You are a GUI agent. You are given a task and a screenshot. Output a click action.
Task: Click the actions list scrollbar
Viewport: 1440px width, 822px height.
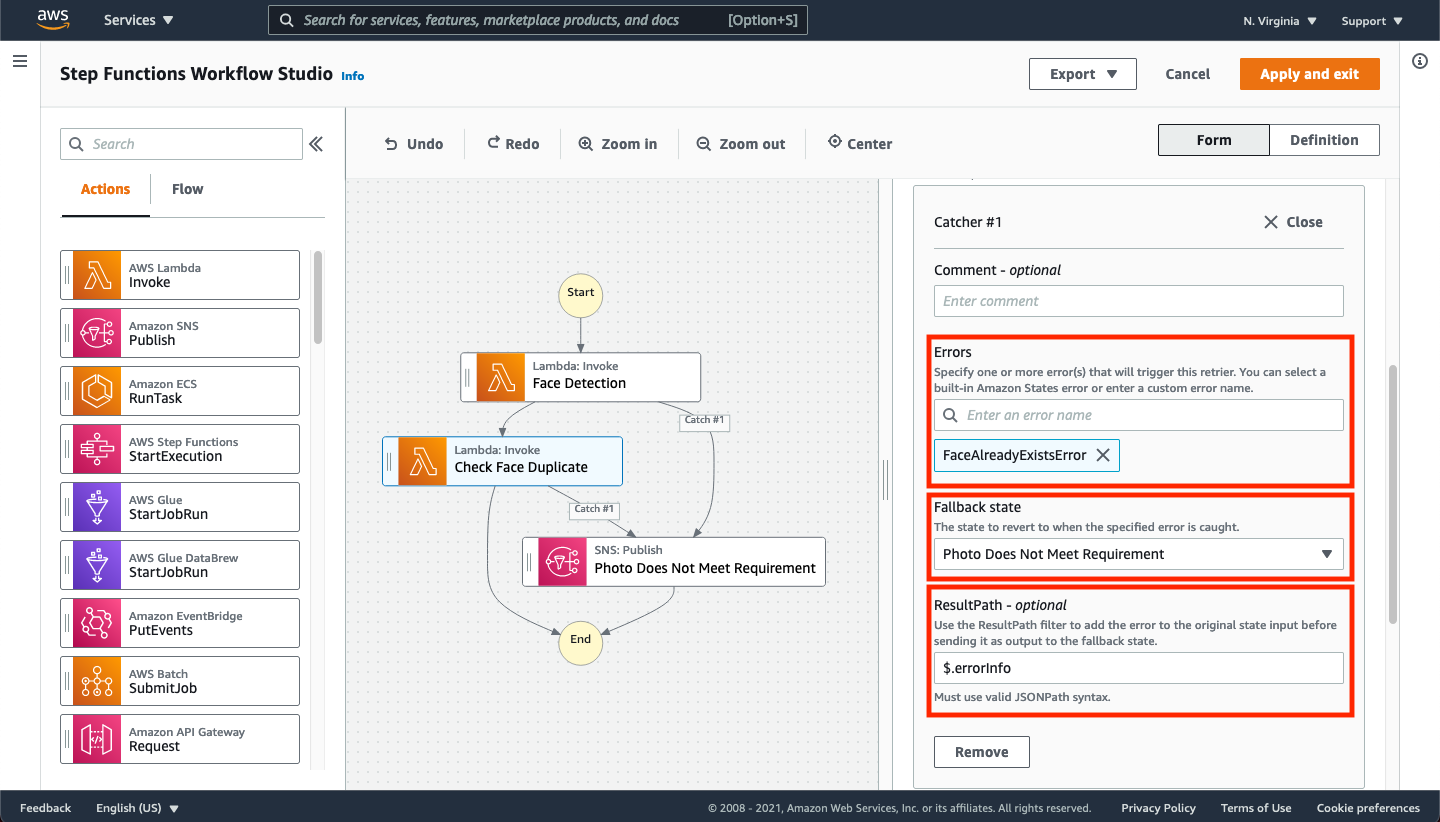click(x=318, y=297)
